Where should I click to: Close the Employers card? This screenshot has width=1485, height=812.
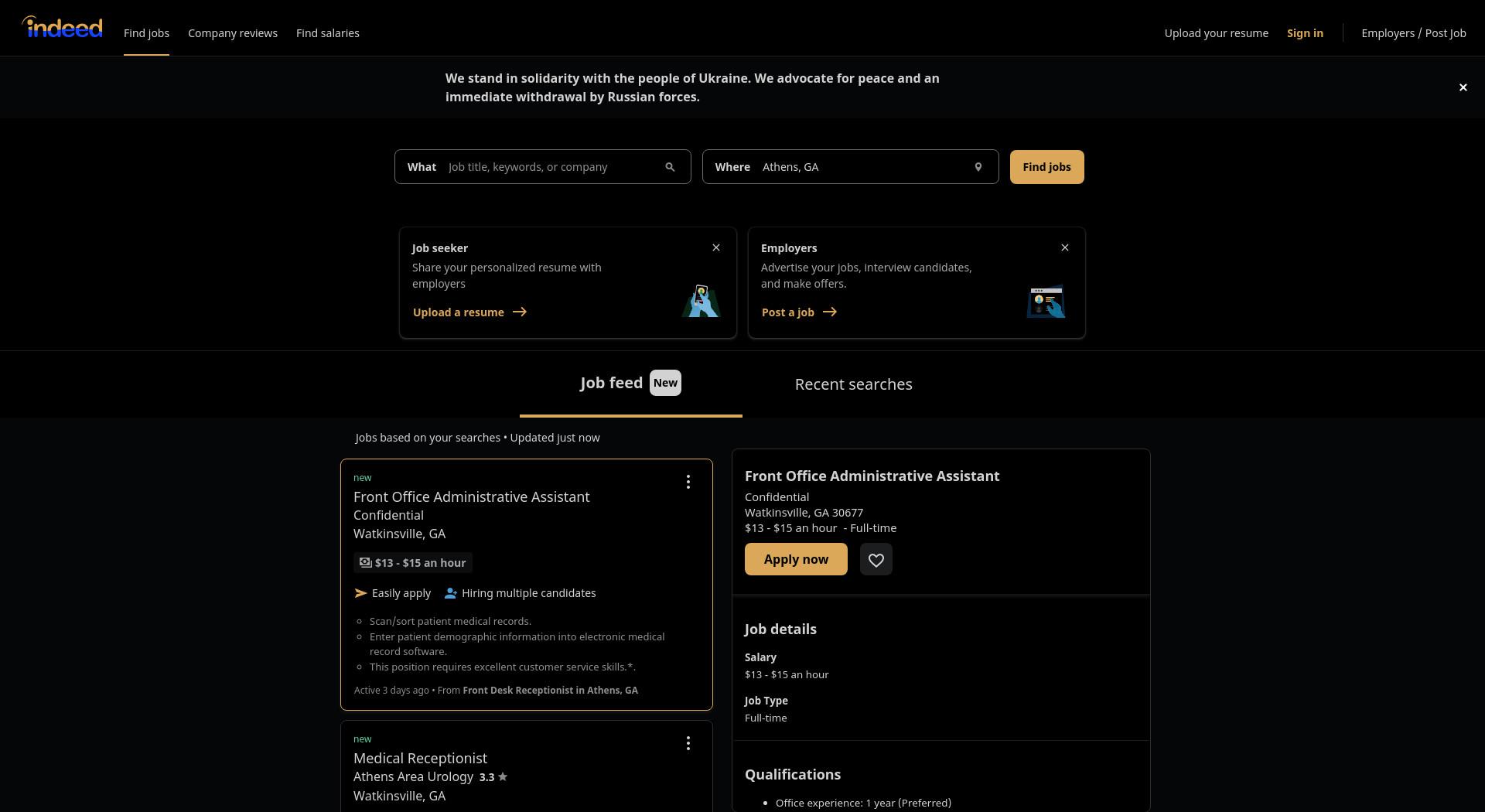pyautogui.click(x=1065, y=247)
